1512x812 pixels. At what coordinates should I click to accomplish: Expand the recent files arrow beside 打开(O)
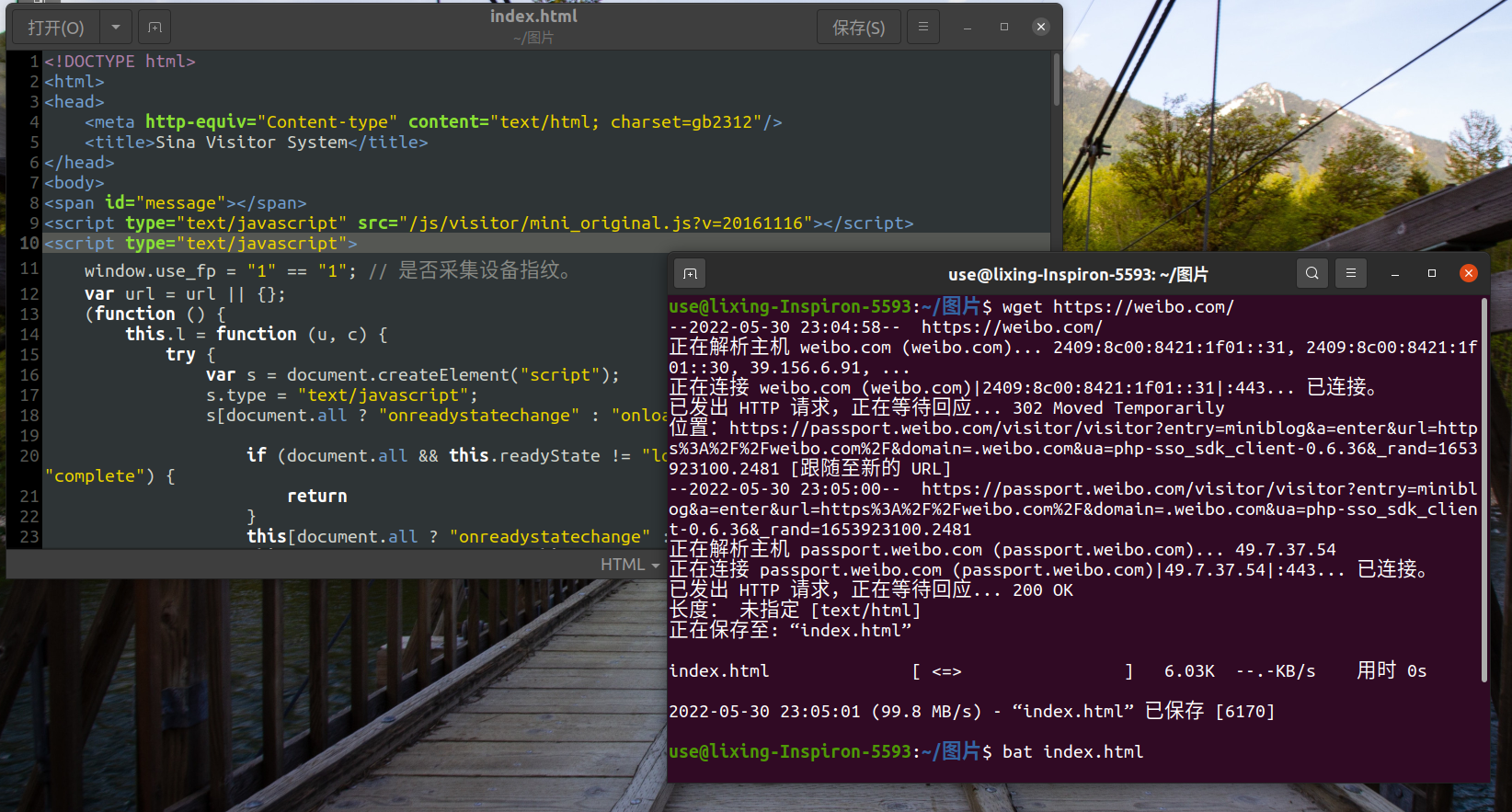pyautogui.click(x=116, y=28)
